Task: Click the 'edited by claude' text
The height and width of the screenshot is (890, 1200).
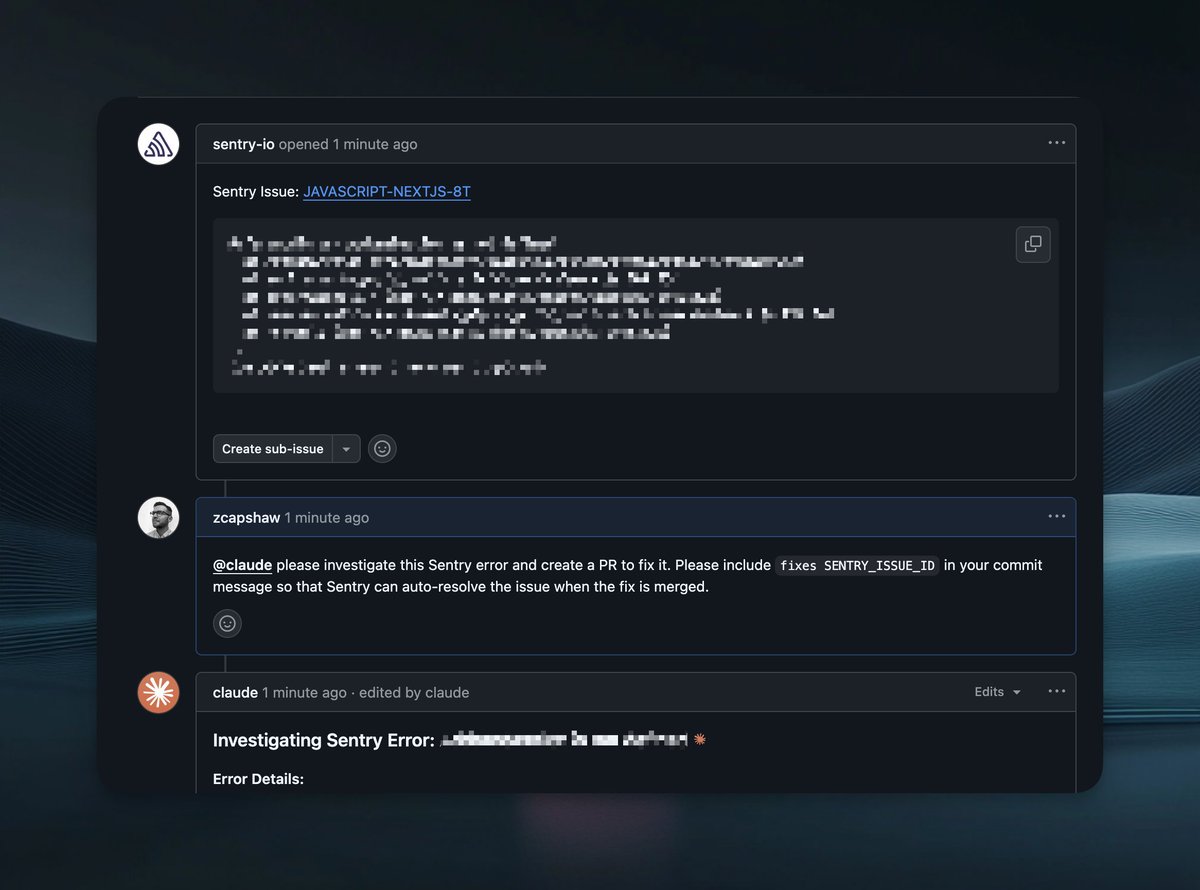Action: coord(414,692)
